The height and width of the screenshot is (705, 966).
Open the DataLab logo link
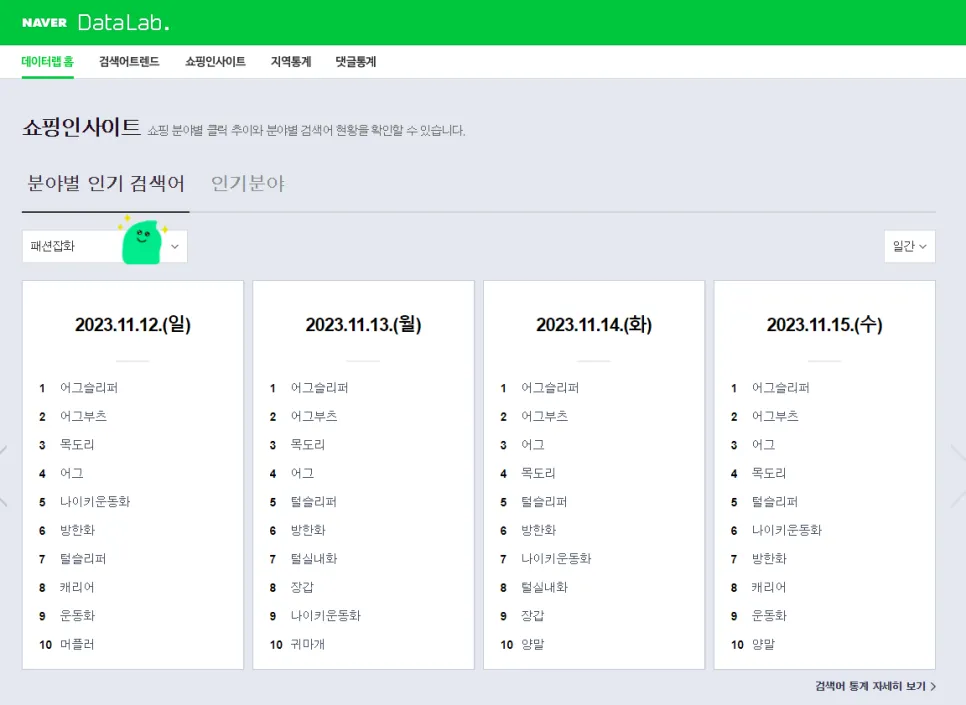123,23
